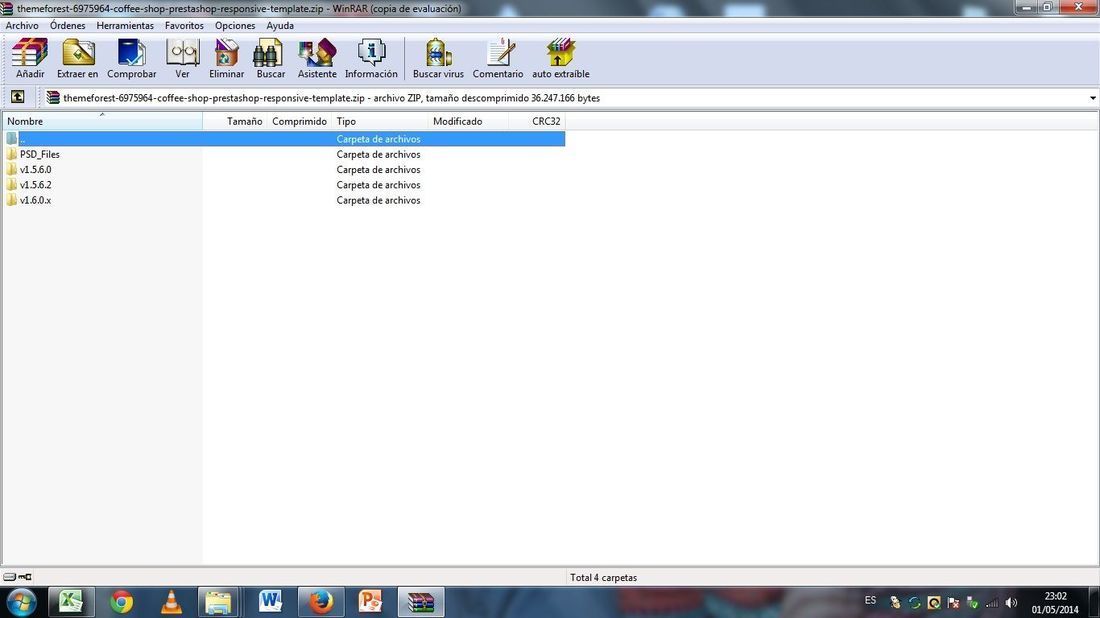The image size is (1100, 618).
Task: Open Google Chrome from the taskbar
Action: click(121, 602)
